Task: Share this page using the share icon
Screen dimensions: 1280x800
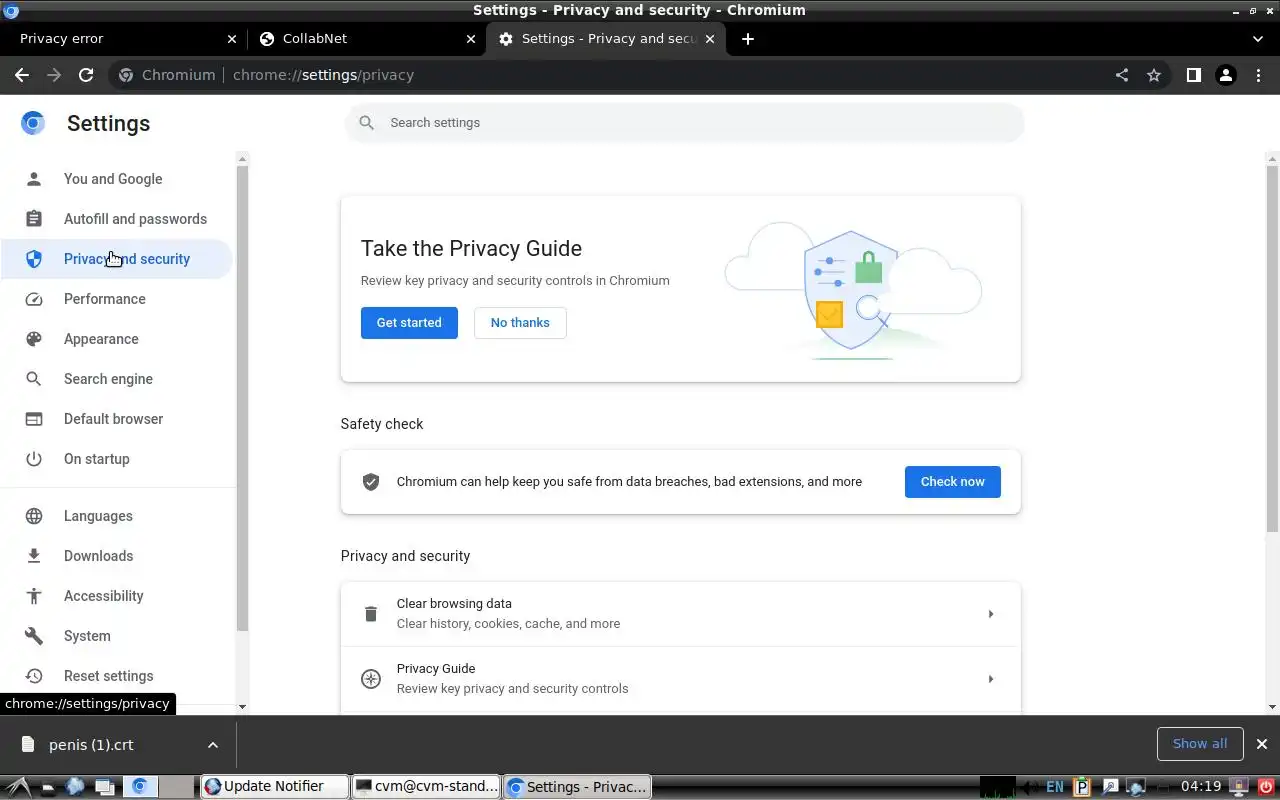Action: tap(1122, 75)
